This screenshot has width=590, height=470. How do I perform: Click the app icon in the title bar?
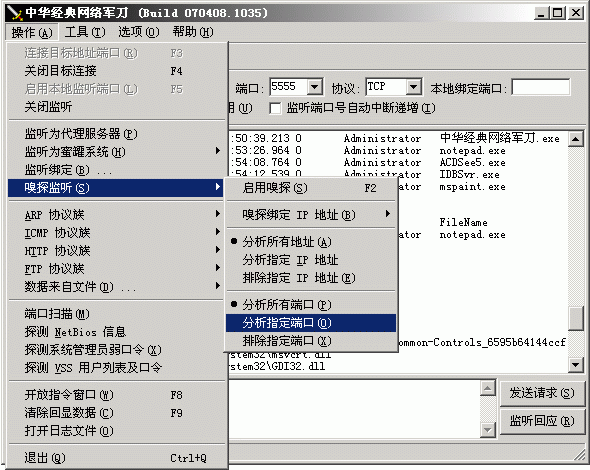[x=14, y=13]
